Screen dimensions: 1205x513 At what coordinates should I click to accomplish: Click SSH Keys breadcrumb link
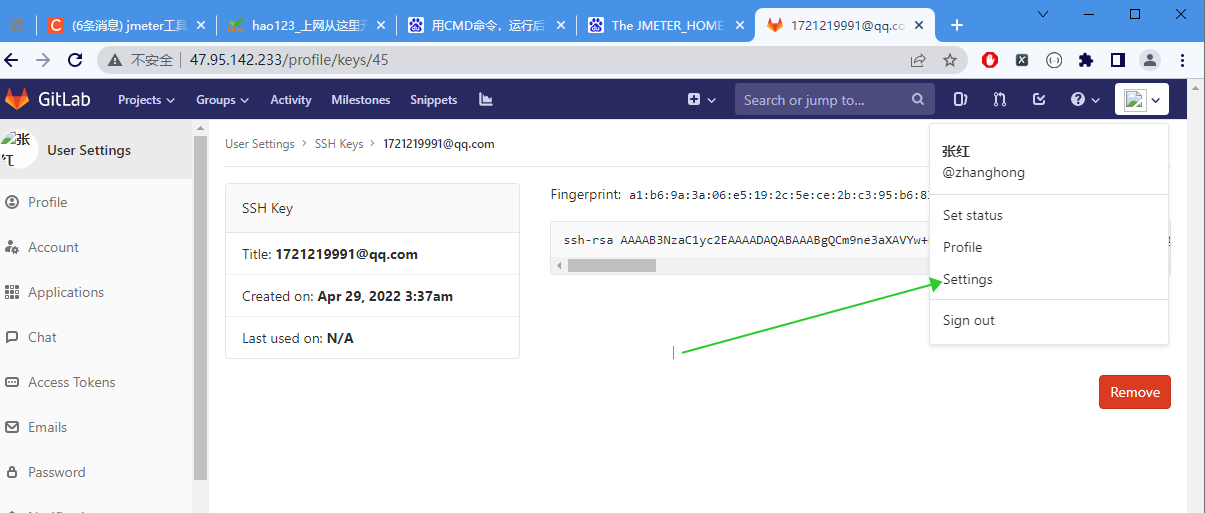(339, 144)
